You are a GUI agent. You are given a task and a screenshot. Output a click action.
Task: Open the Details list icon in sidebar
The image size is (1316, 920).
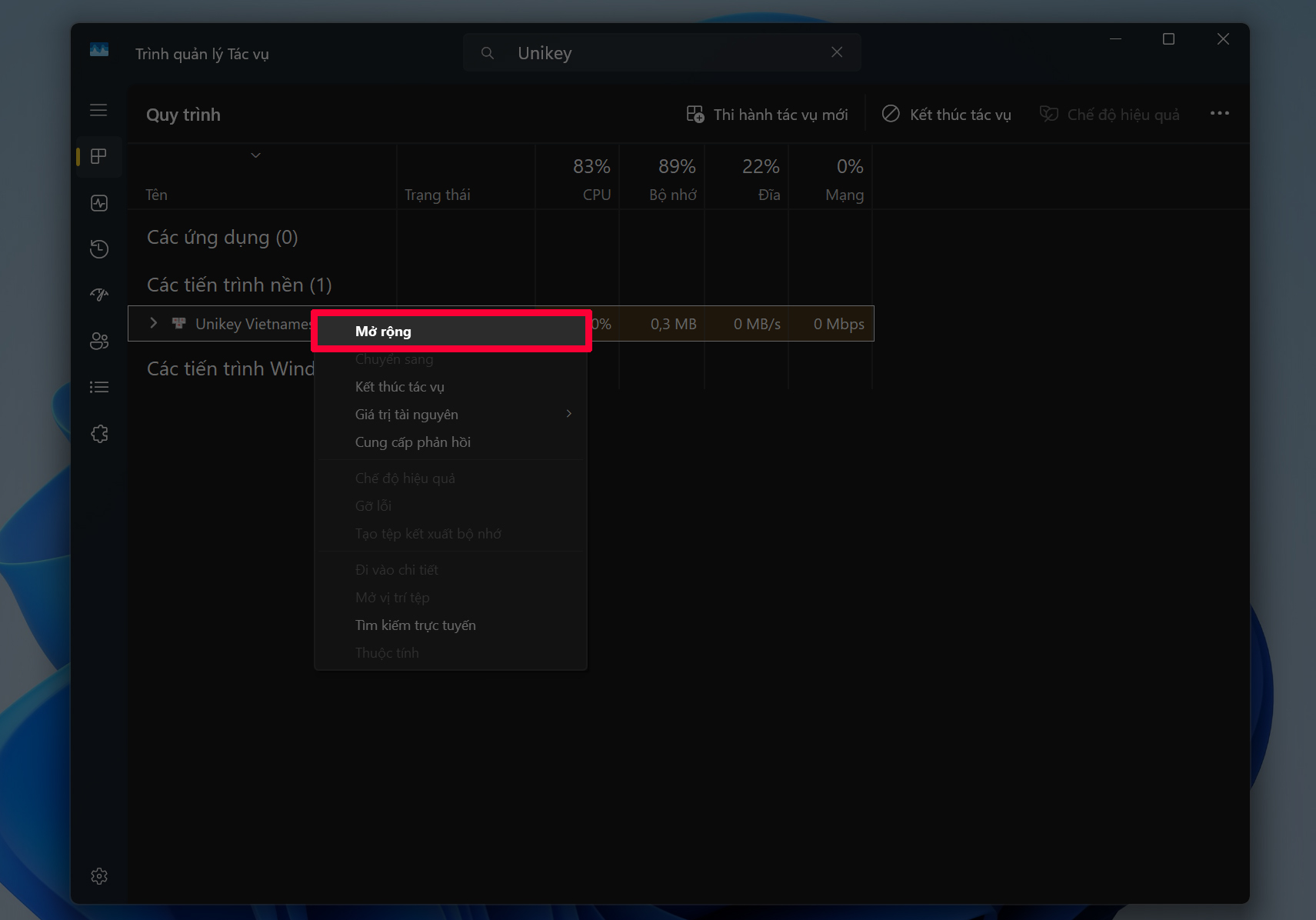tap(98, 388)
